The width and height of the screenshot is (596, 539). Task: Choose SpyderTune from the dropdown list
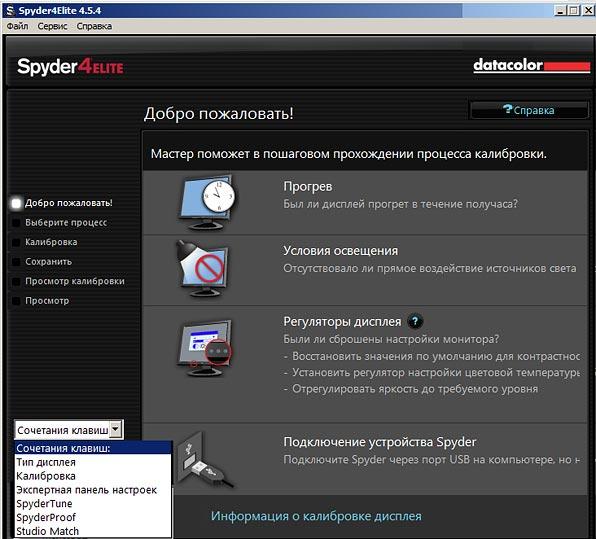(x=93, y=504)
